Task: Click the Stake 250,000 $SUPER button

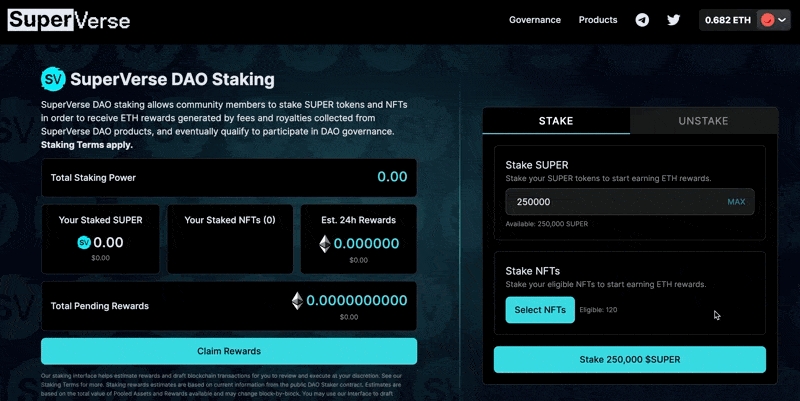Action: (x=630, y=360)
